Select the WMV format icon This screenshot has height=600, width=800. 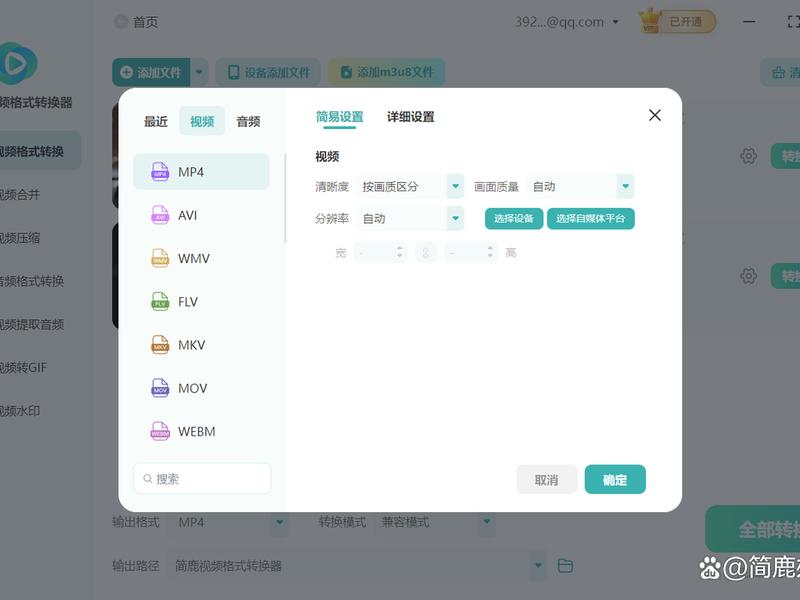(x=160, y=258)
